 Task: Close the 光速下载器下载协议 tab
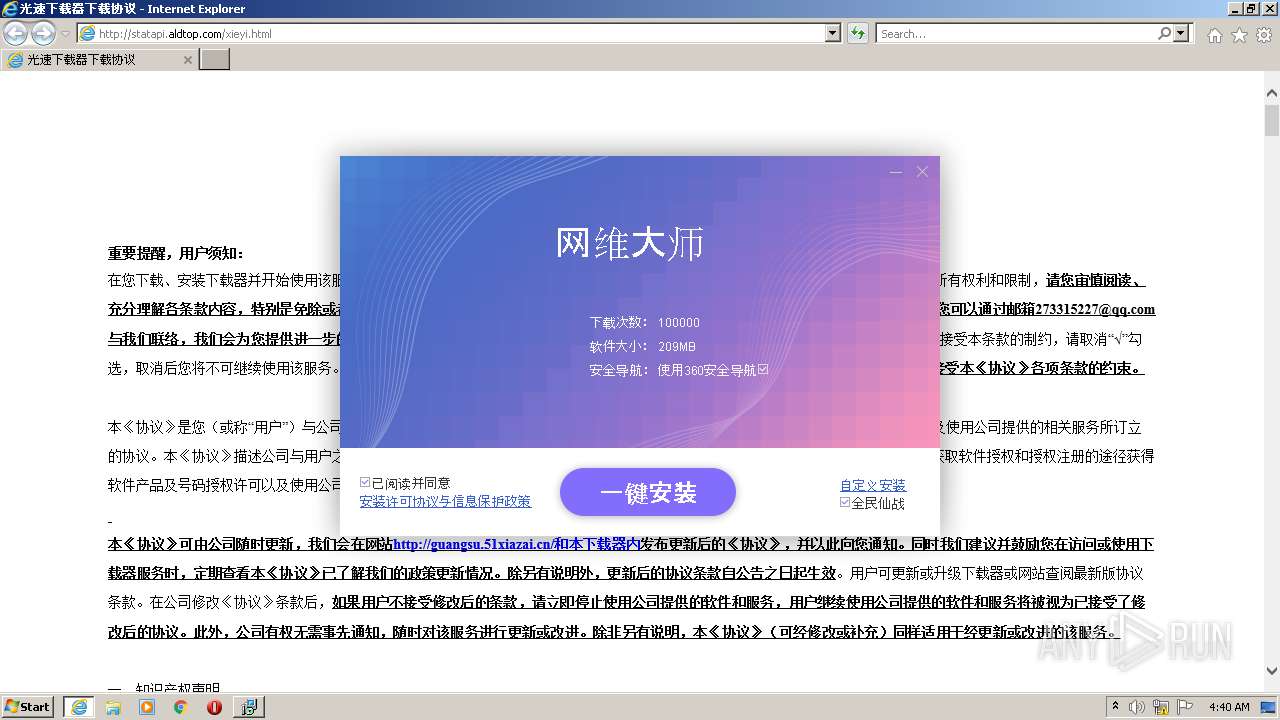click(x=187, y=60)
